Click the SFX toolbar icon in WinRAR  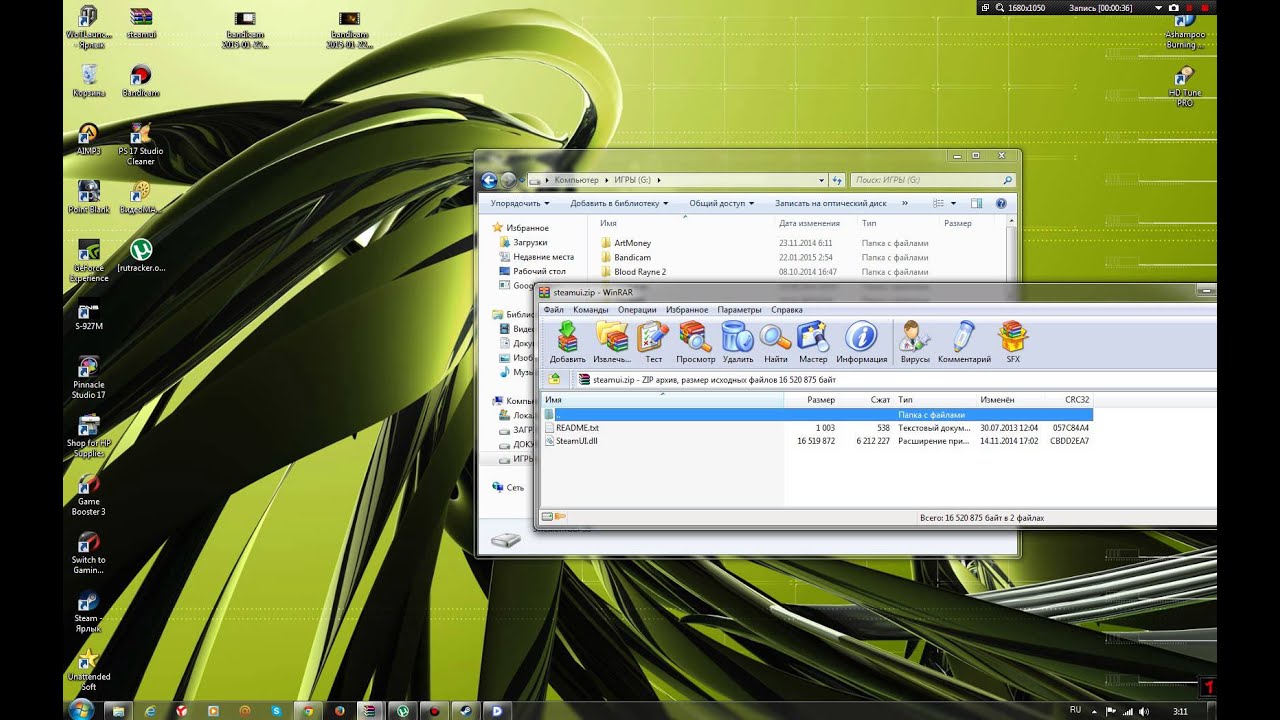[x=1013, y=342]
